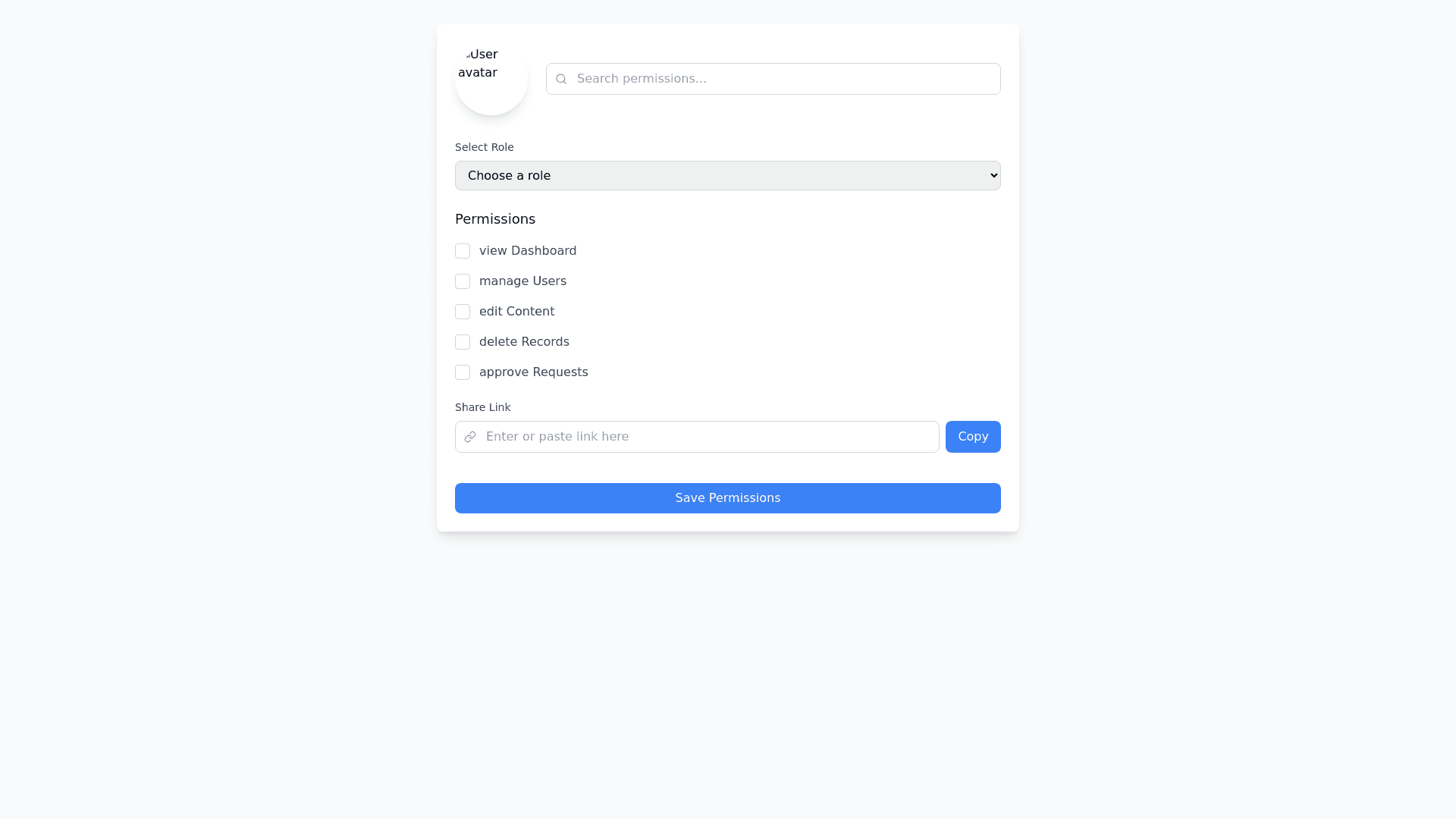Click the Save Permissions button
Screen dimensions: 1456x819
point(728,498)
